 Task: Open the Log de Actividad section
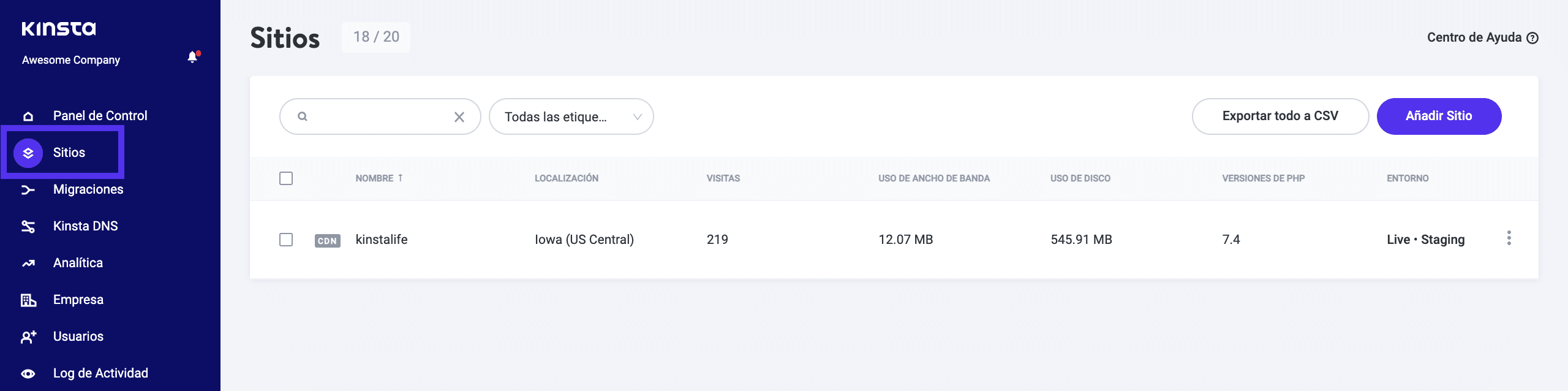pos(100,373)
